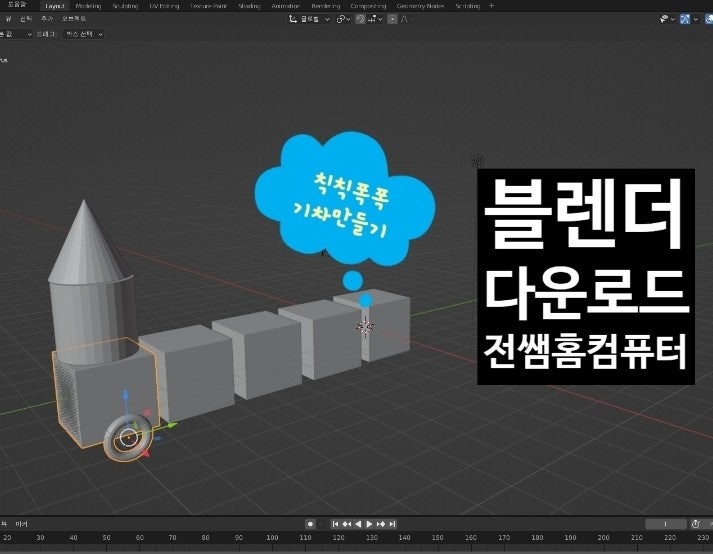The width and height of the screenshot is (713, 554).
Task: Switch to the Shading workspace tab
Action: coord(249,6)
